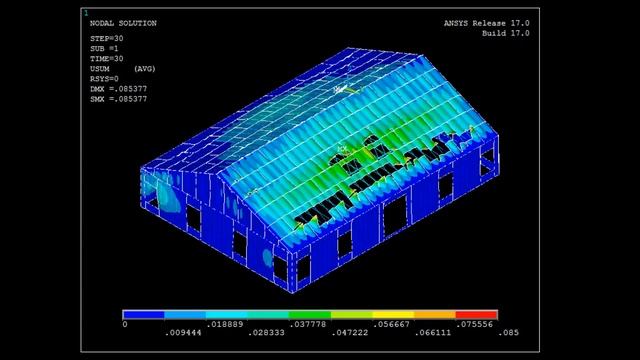Click the yellow legend color band
This screenshot has width=640, height=360.
(393, 315)
